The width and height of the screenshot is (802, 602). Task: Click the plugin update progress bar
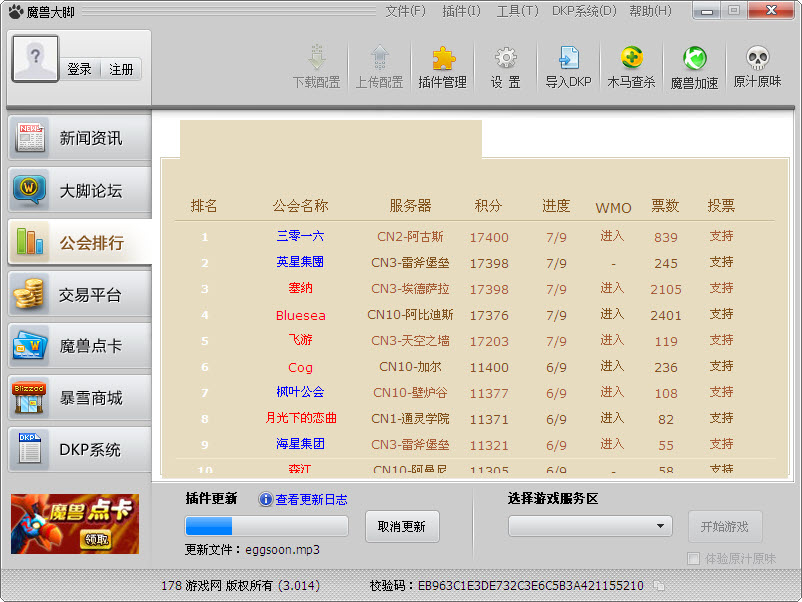[266, 526]
